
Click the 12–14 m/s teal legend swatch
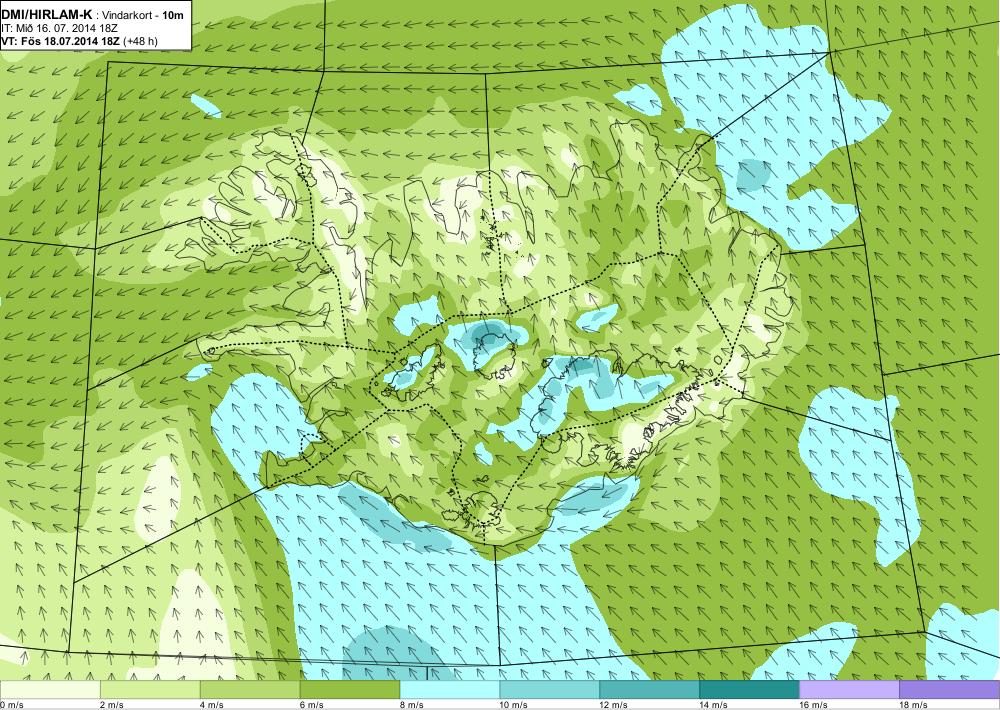(x=649, y=690)
